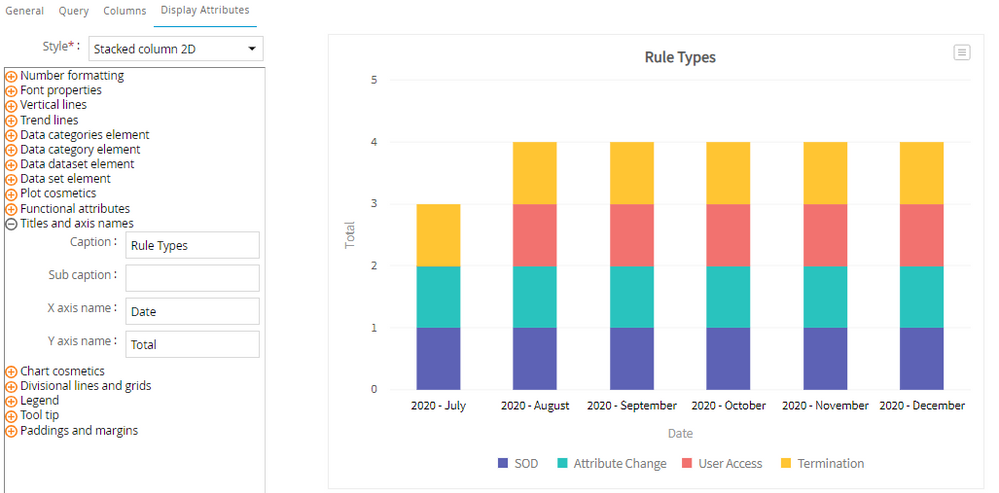Open the chart export hamburger menu

click(x=961, y=52)
